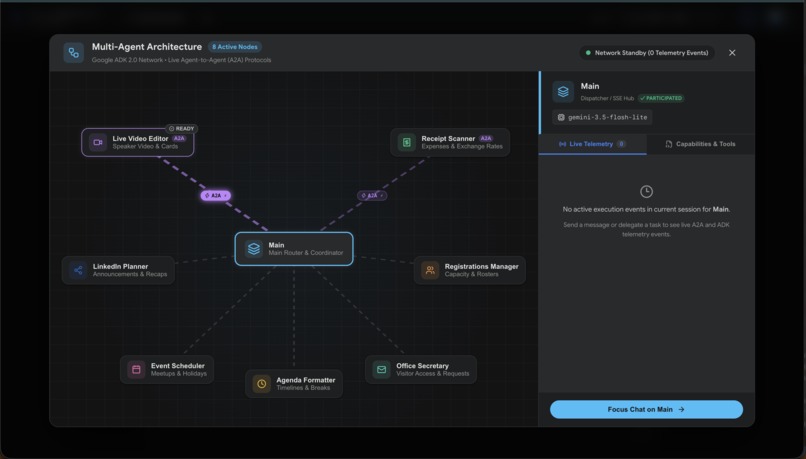This screenshot has width=806, height=459.
Task: Select the Live Video Editor node
Action: click(138, 142)
